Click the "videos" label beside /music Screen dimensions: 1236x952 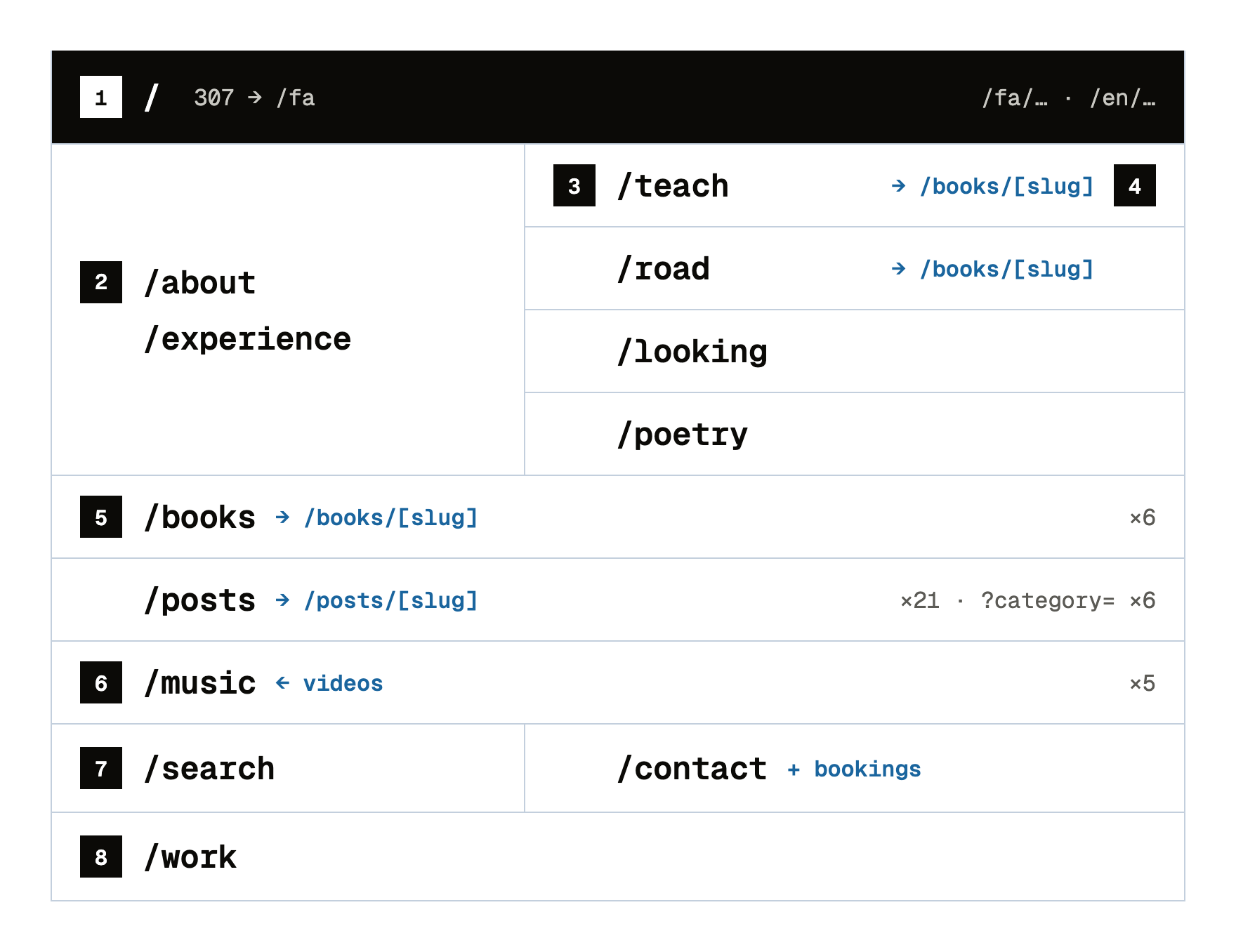point(343,683)
